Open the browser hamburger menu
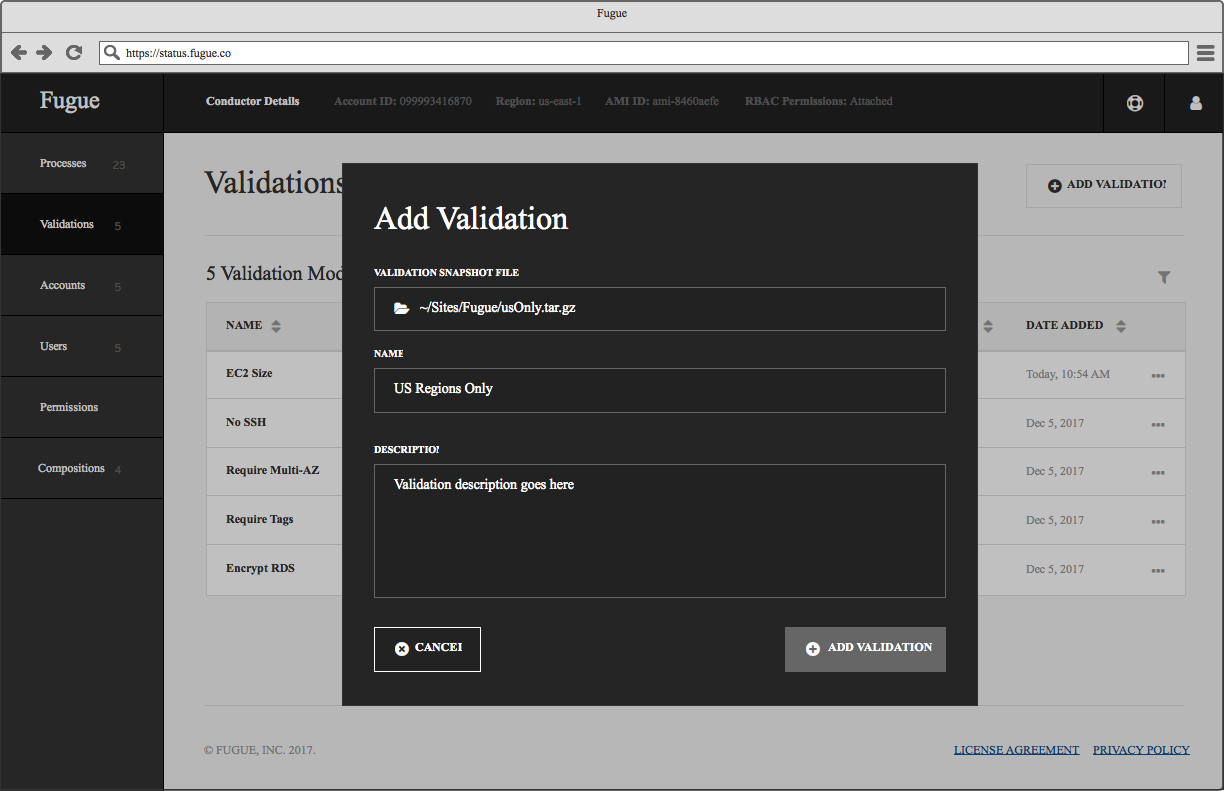 pos(1207,52)
